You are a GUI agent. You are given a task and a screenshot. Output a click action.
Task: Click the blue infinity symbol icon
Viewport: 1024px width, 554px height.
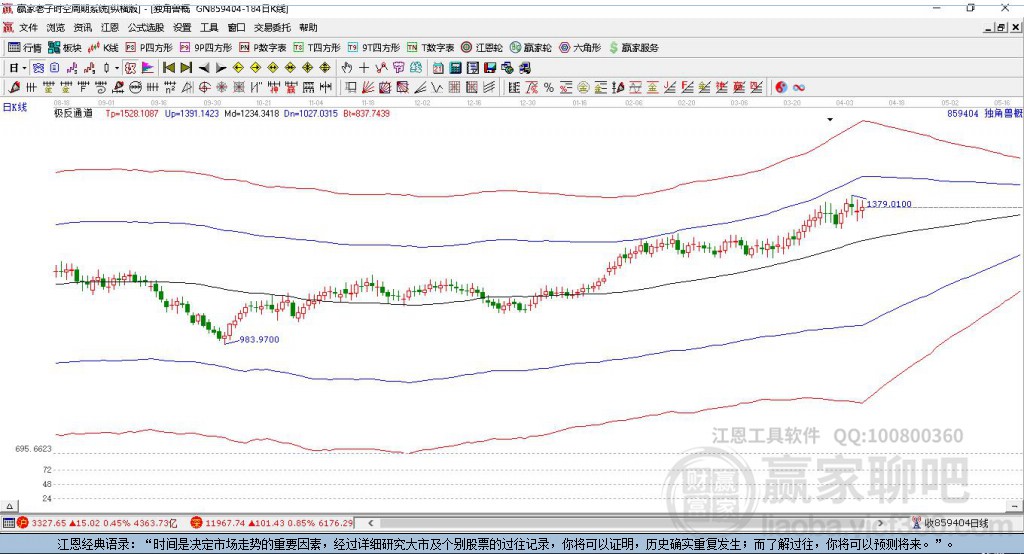pyautogui.click(x=799, y=88)
